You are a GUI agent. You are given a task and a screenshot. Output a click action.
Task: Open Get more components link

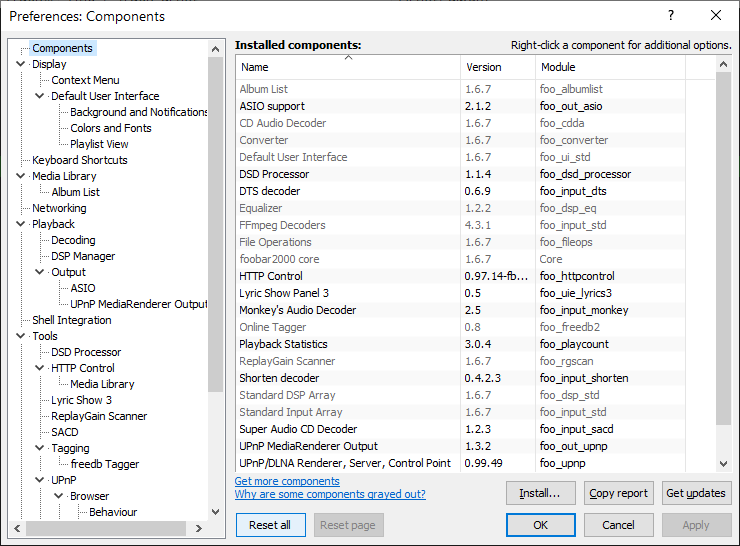[287, 481]
